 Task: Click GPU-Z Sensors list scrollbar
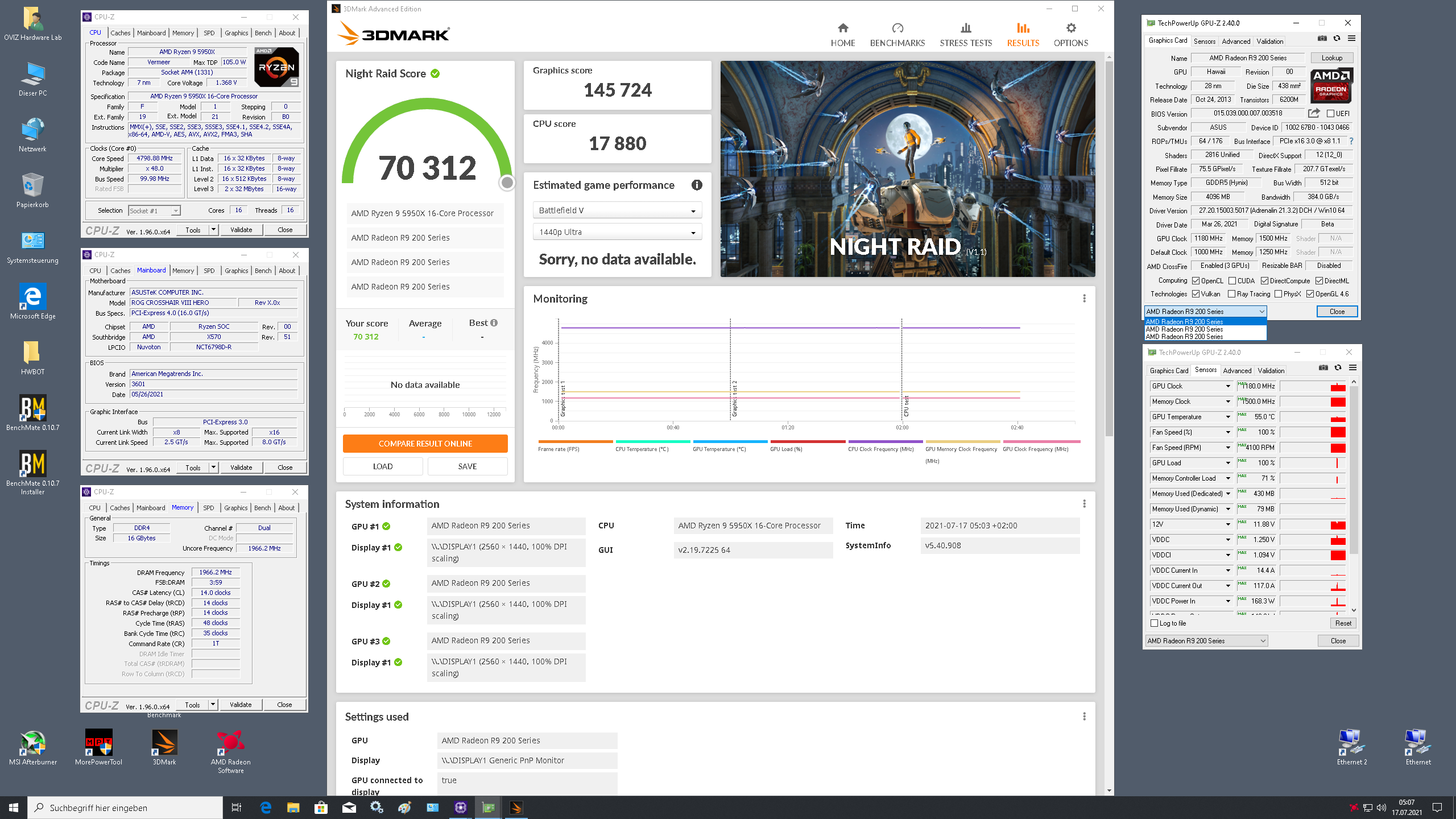[1354, 469]
